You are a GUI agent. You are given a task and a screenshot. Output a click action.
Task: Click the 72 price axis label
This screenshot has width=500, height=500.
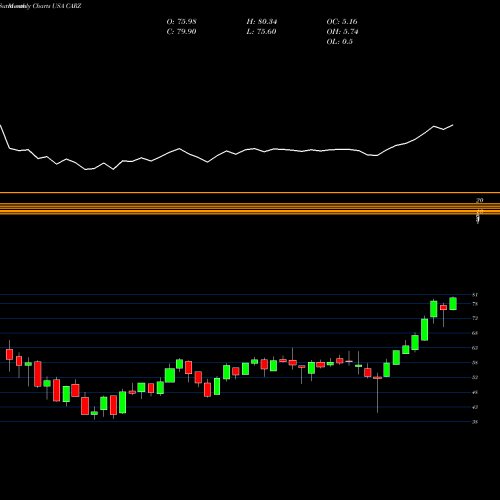(x=475, y=318)
